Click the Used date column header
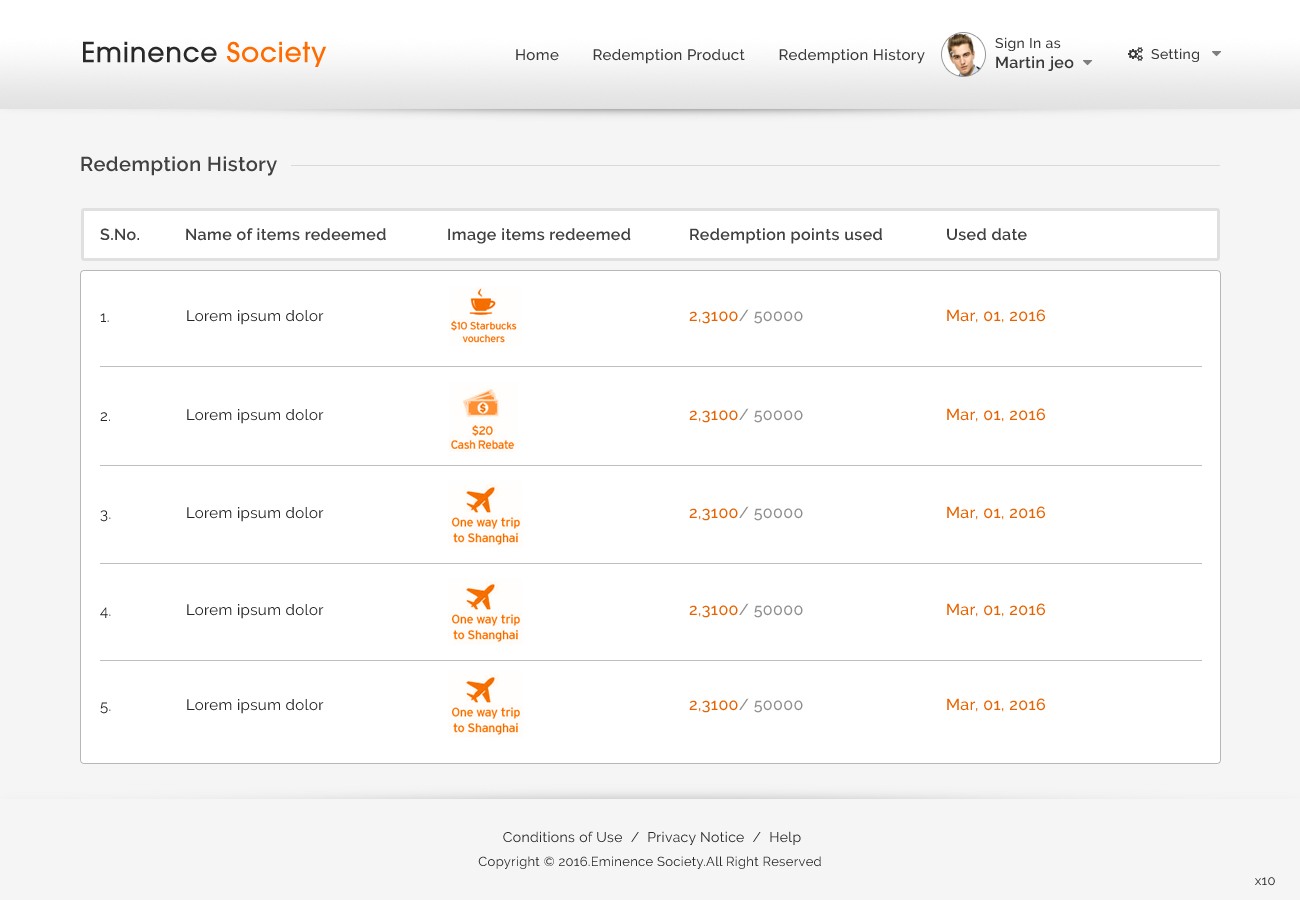1300x900 pixels. [x=986, y=235]
